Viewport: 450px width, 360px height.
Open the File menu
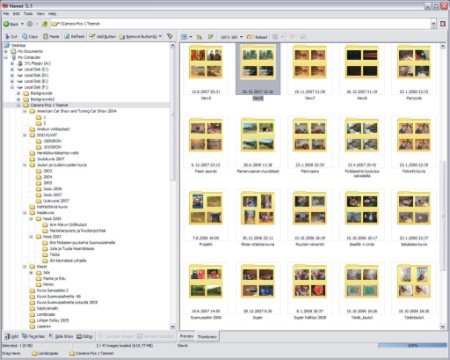point(6,14)
